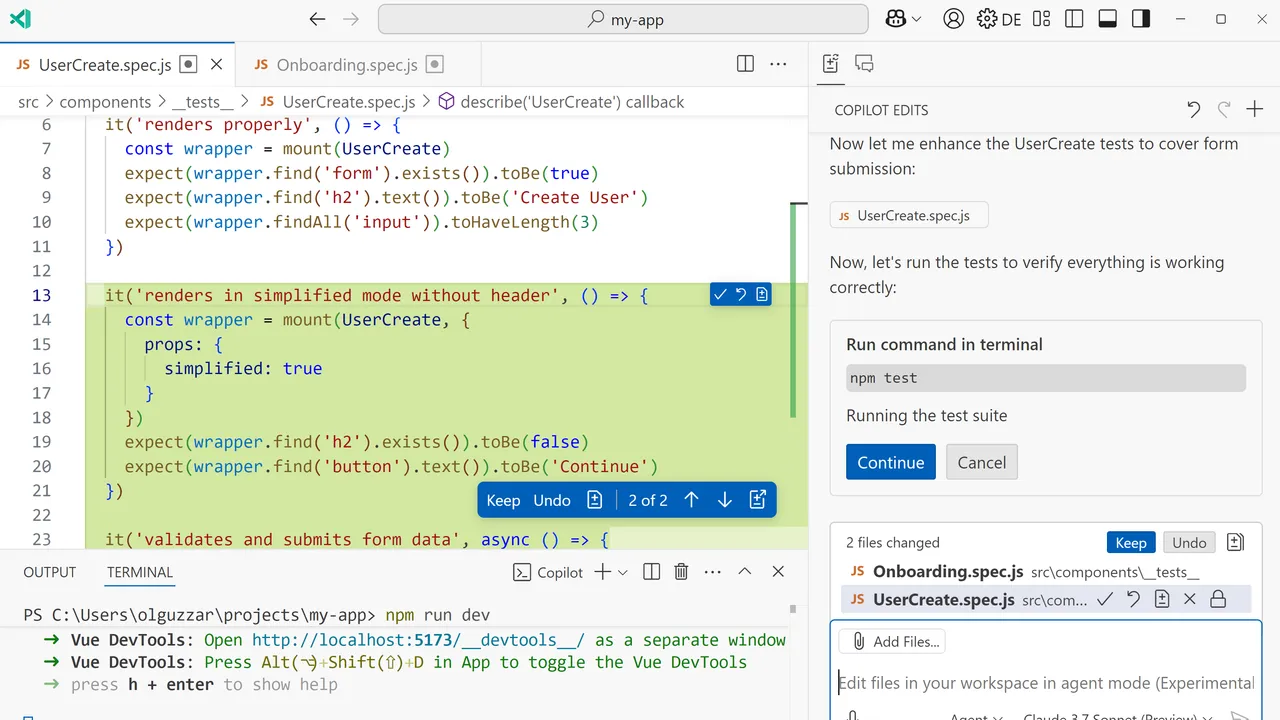Click 'components' in the breadcrumb
The image size is (1280, 720).
105,102
